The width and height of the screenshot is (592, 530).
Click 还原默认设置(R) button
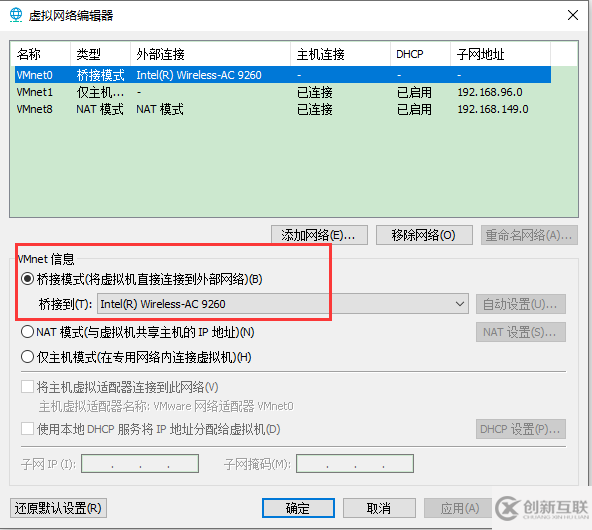click(59, 508)
